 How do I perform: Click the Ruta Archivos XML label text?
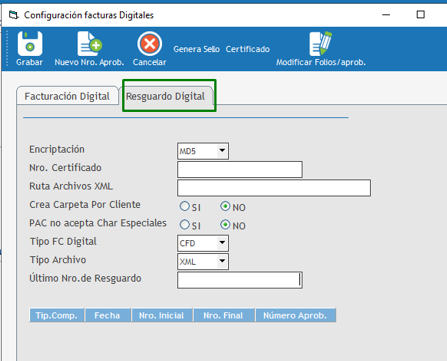pyautogui.click(x=71, y=186)
